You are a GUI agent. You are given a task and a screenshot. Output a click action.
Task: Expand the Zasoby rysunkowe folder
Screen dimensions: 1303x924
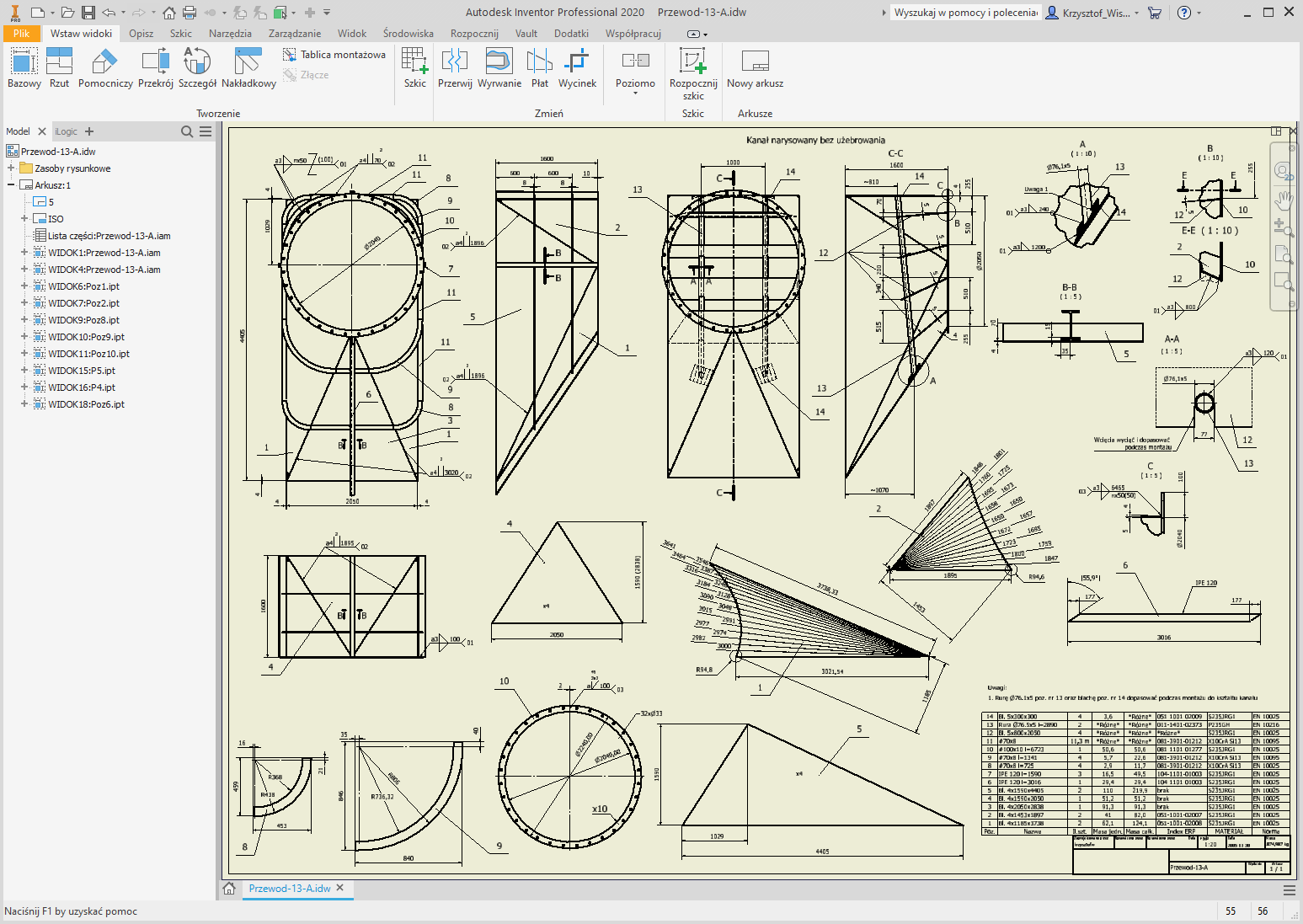coord(11,168)
